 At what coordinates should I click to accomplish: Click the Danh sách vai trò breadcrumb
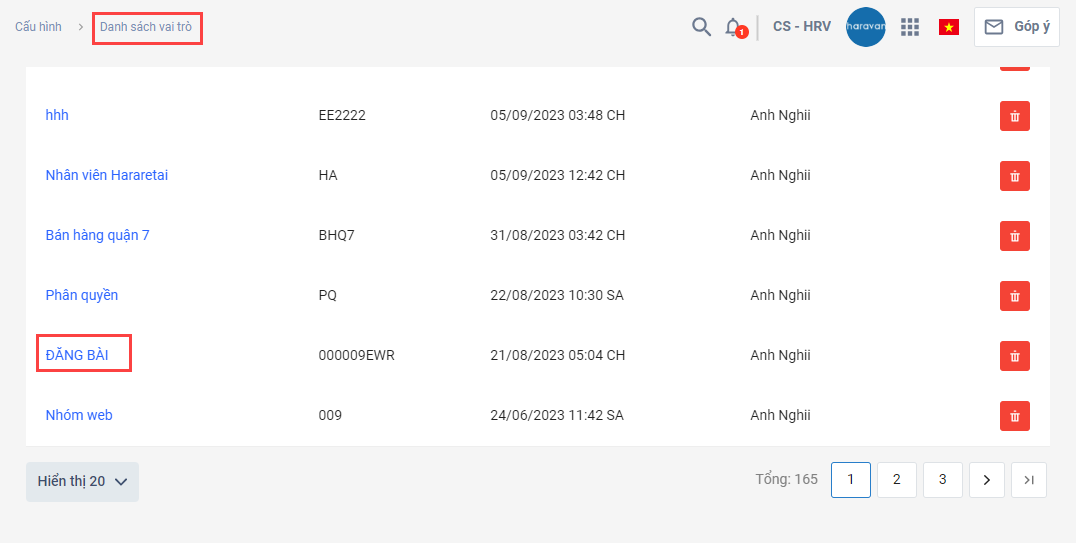(146, 27)
